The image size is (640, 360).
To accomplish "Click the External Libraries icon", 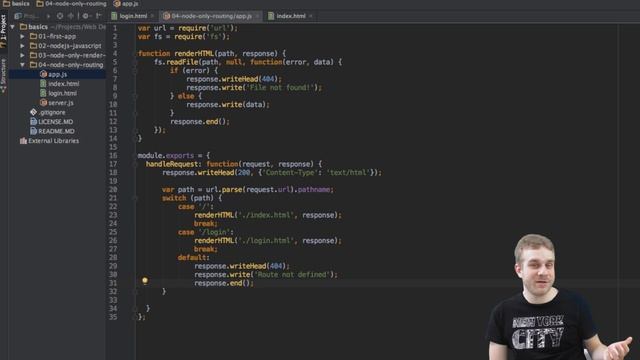I will click(x=23, y=141).
